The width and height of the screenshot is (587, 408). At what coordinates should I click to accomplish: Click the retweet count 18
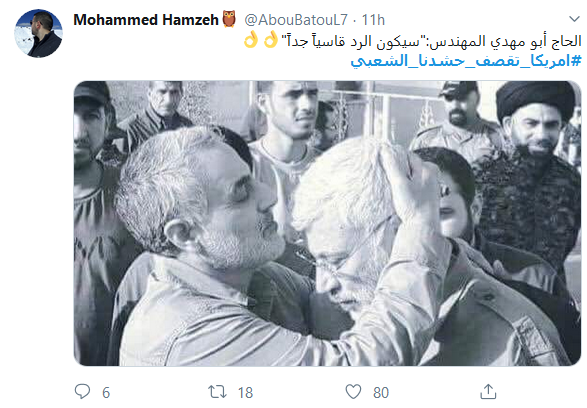[245, 393]
